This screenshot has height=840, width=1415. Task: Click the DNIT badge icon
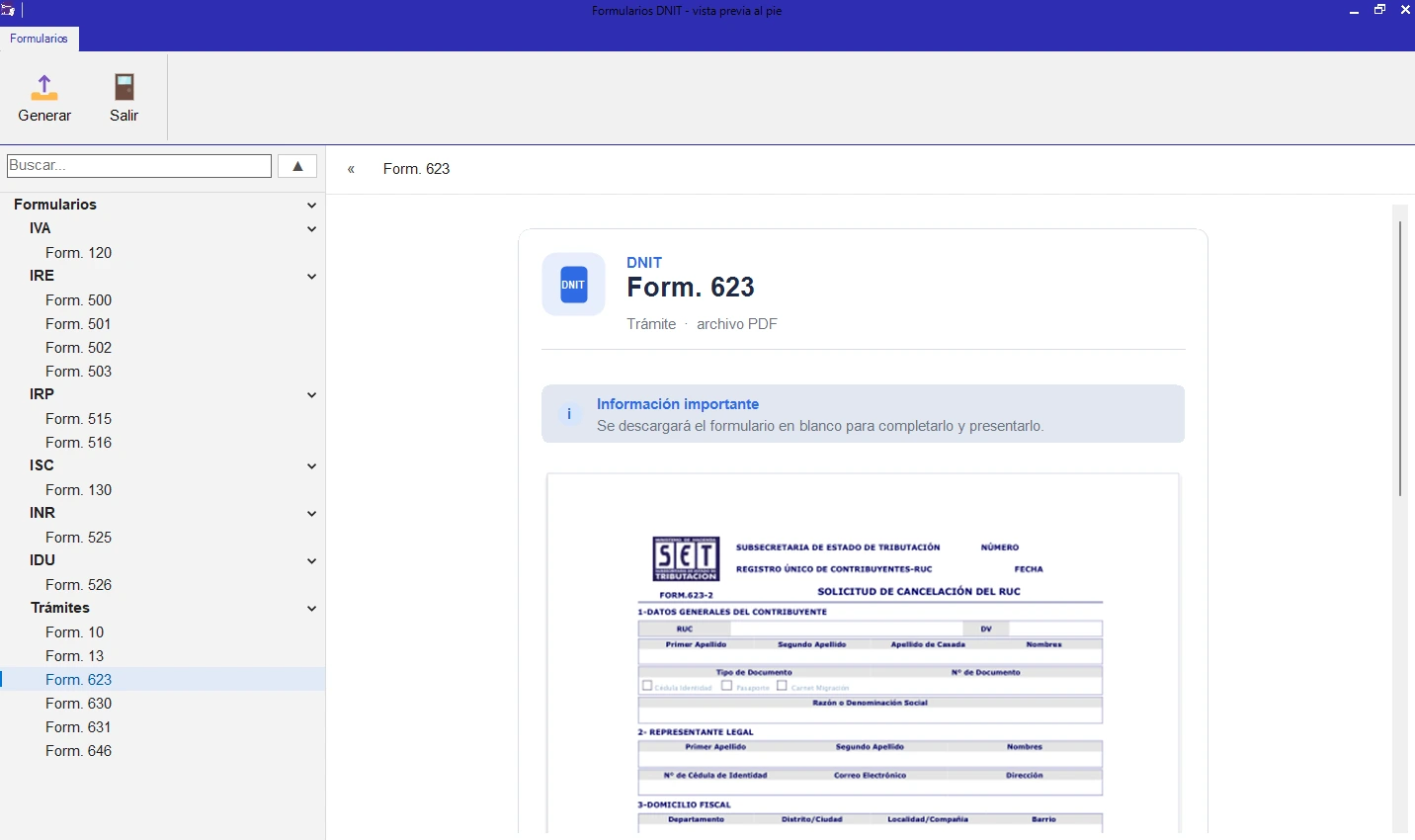point(573,285)
